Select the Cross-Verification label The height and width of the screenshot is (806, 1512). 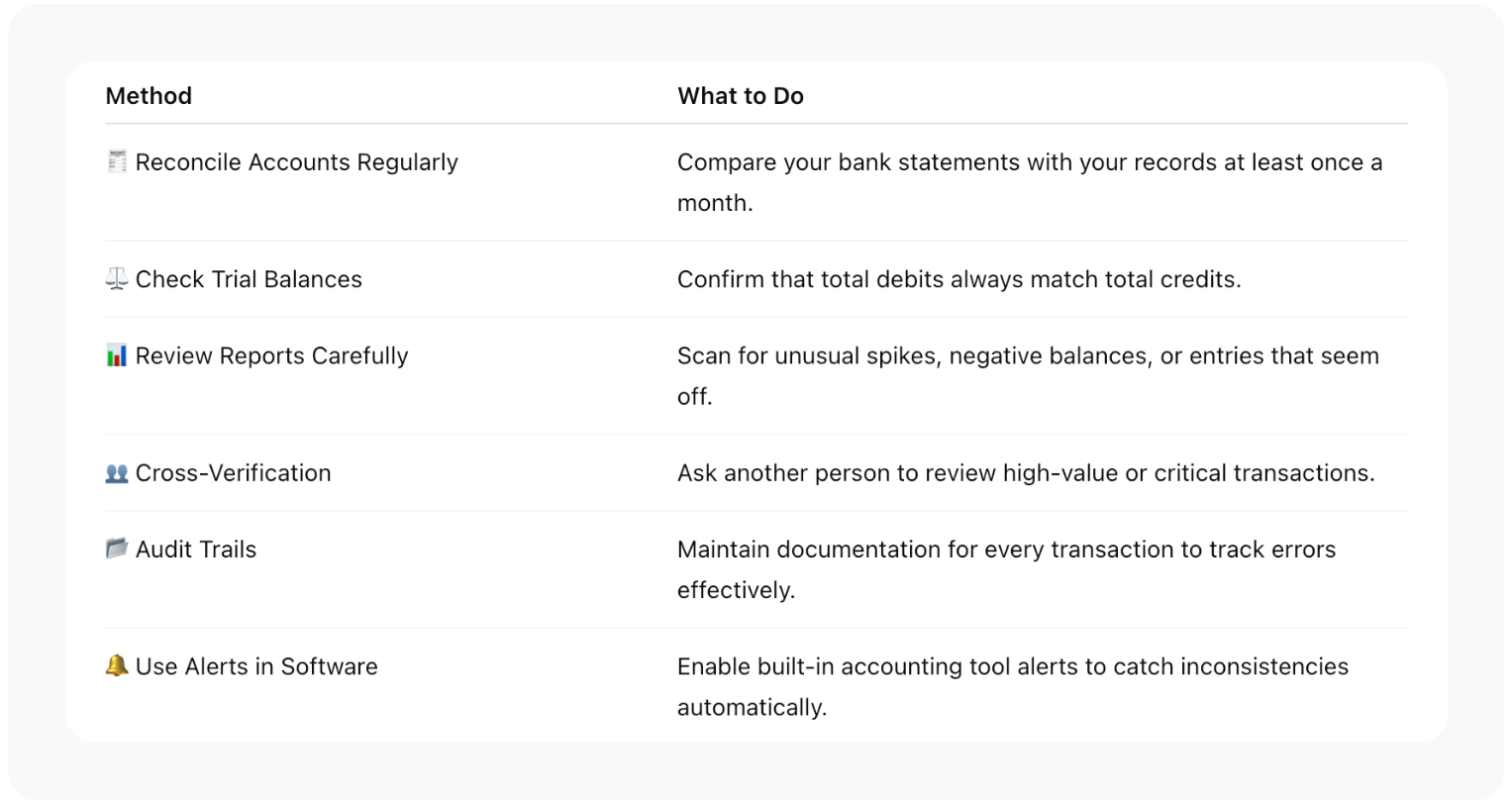coord(233,473)
